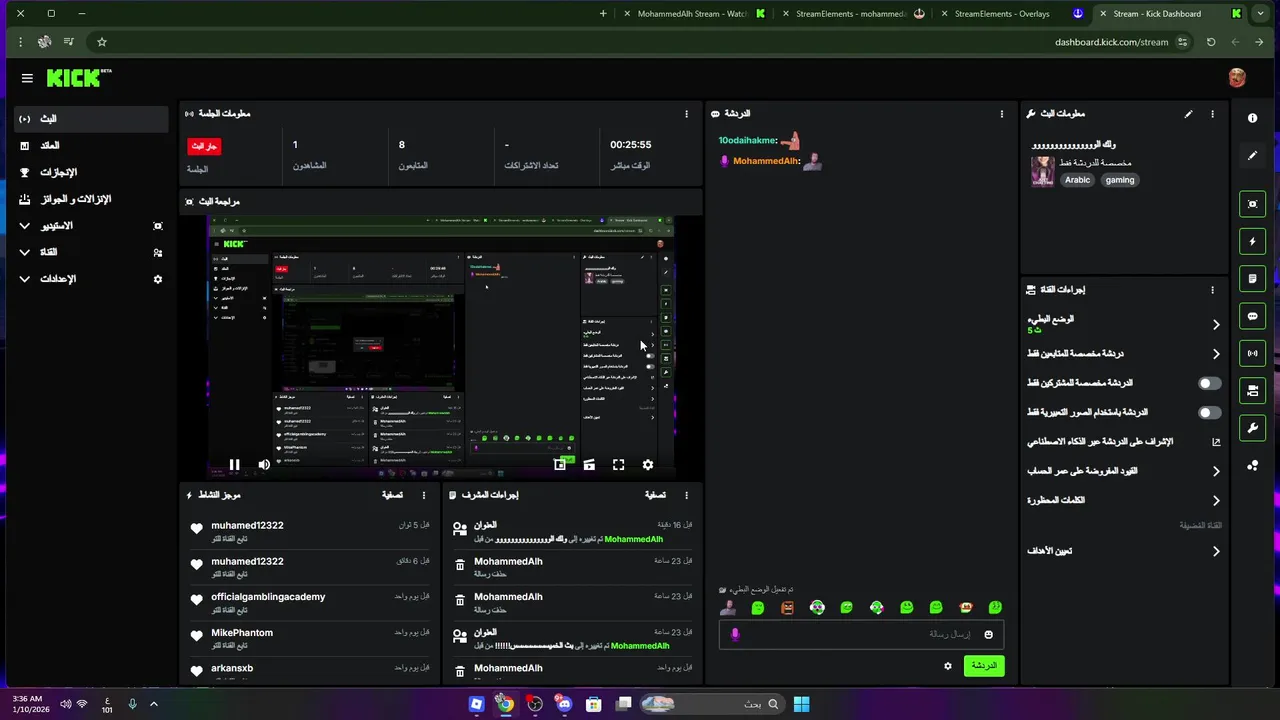Switch to StreamElements mohammed browser tab

click(x=851, y=14)
